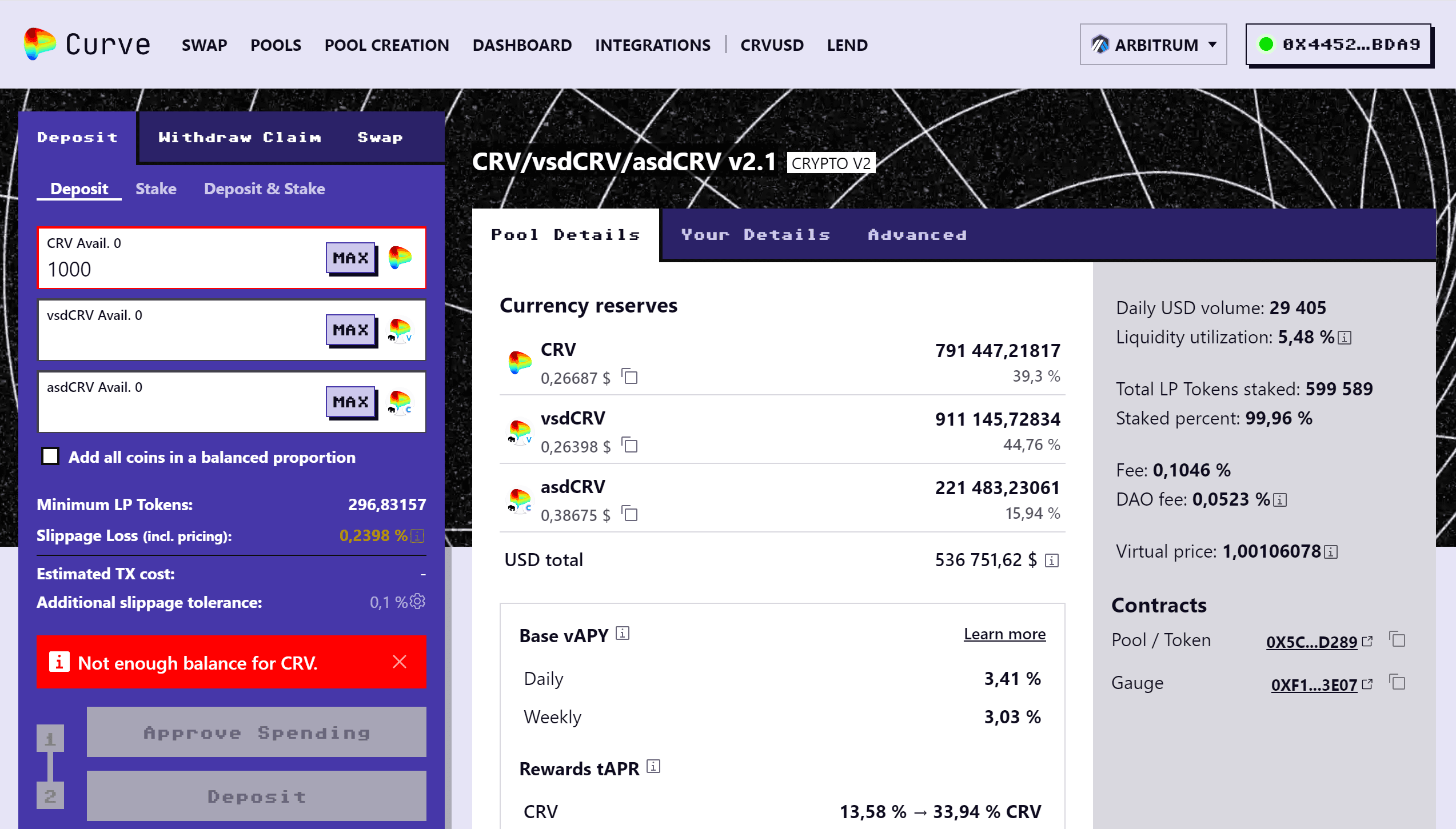1456x829 pixels.
Task: Select the Deposit sub-tab
Action: (x=79, y=189)
